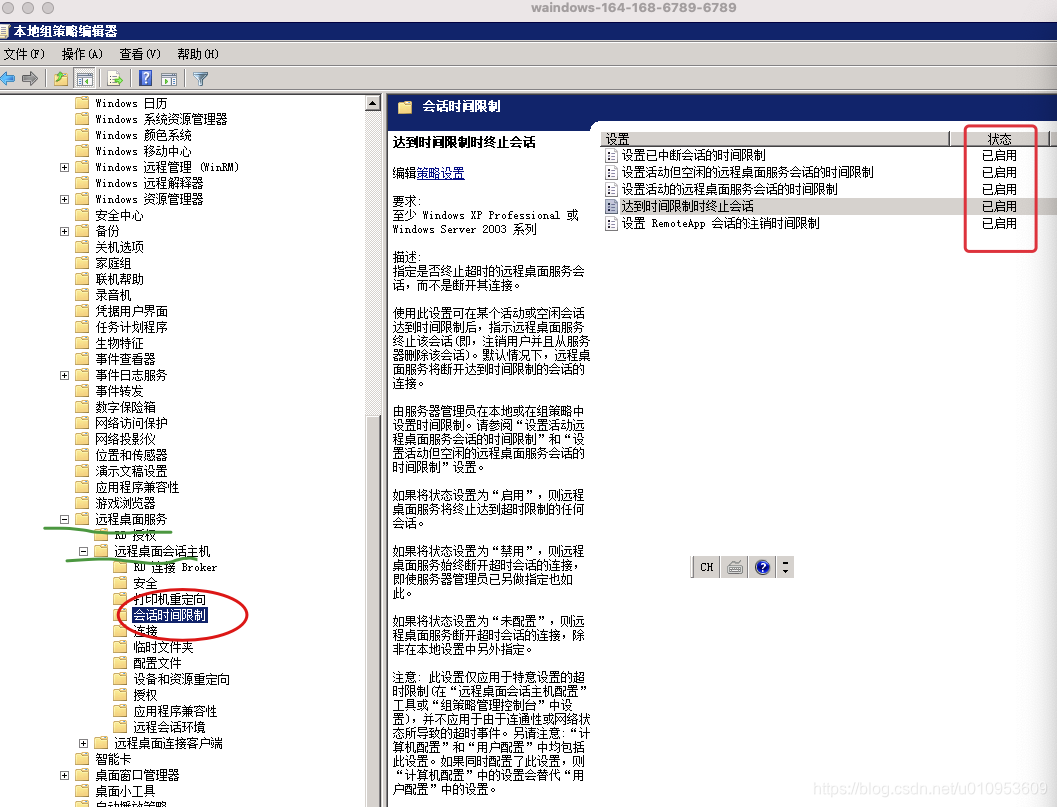Click the folder icon beside 设备和资源重定向
Screen dimensions: 1057x807
[120, 679]
